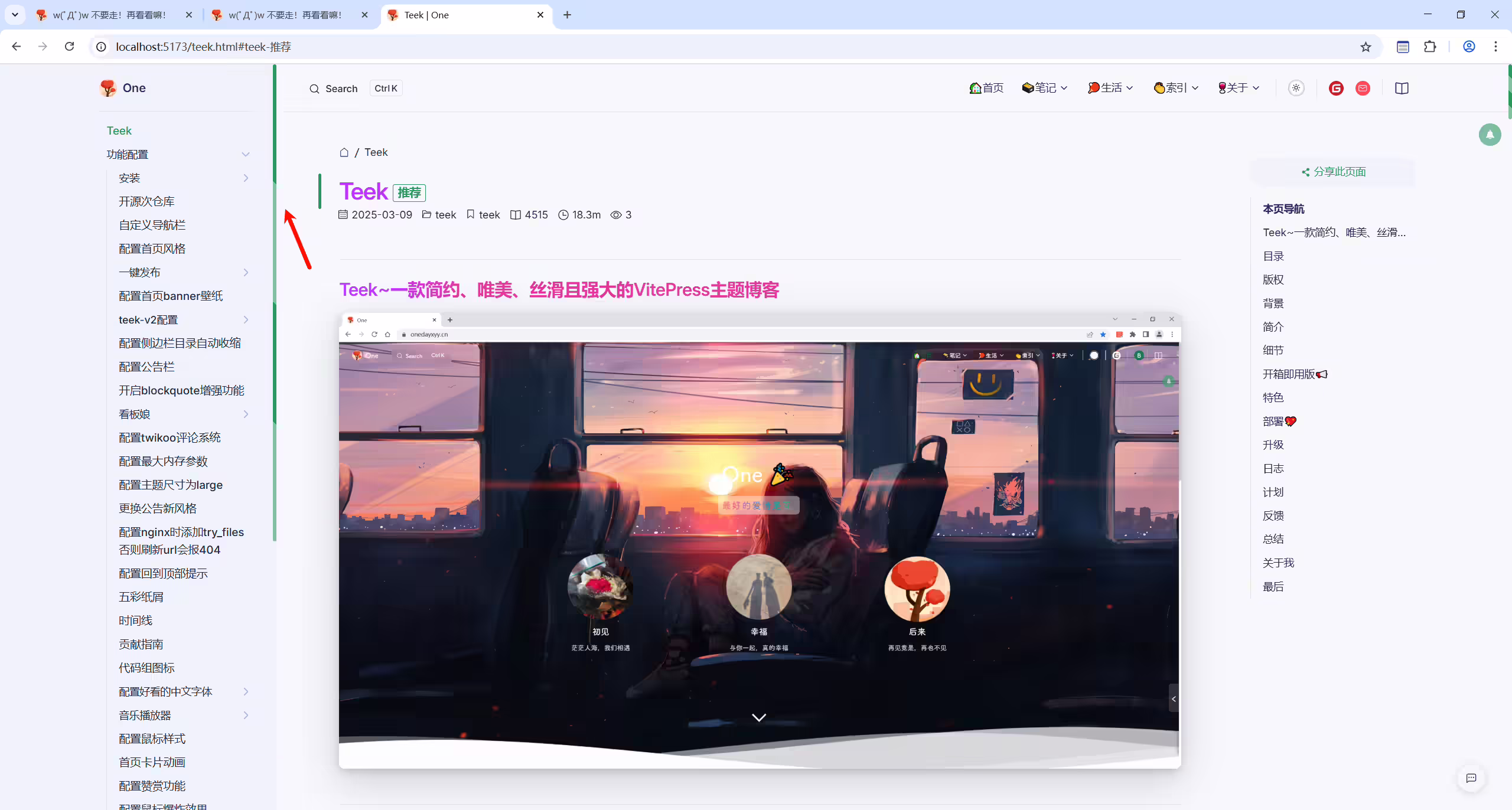Image resolution: width=1512 pixels, height=810 pixels.
Task: Click the Teek sidebar heading link
Action: point(119,131)
